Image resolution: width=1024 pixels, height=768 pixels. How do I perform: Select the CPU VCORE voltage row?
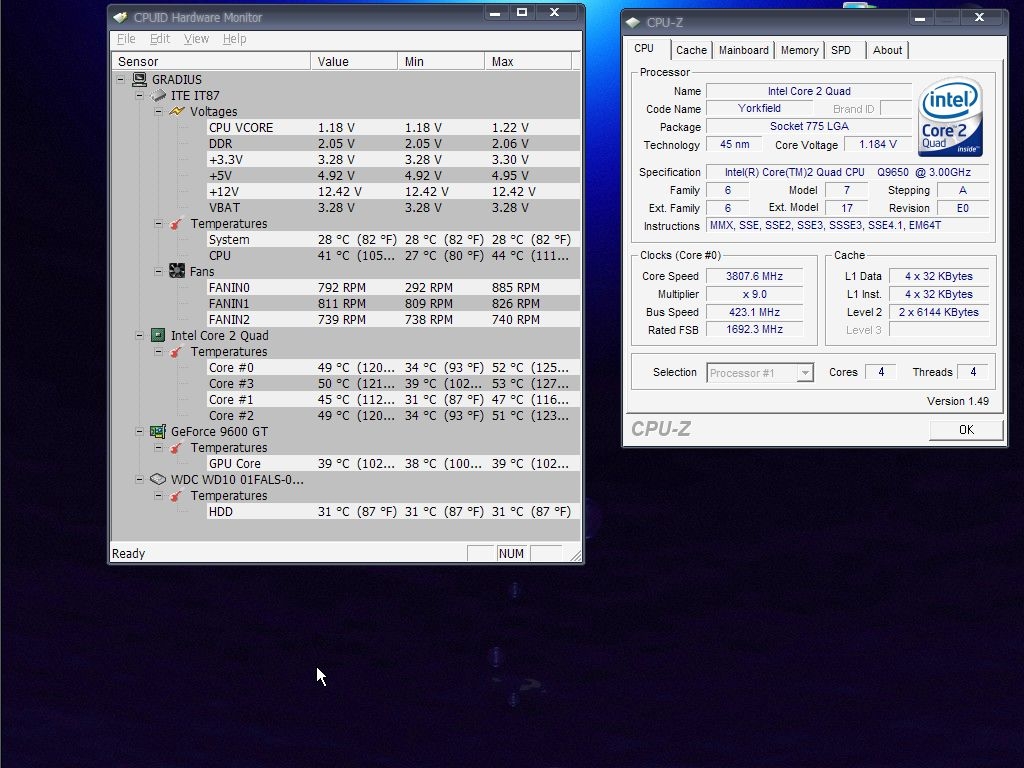392,127
